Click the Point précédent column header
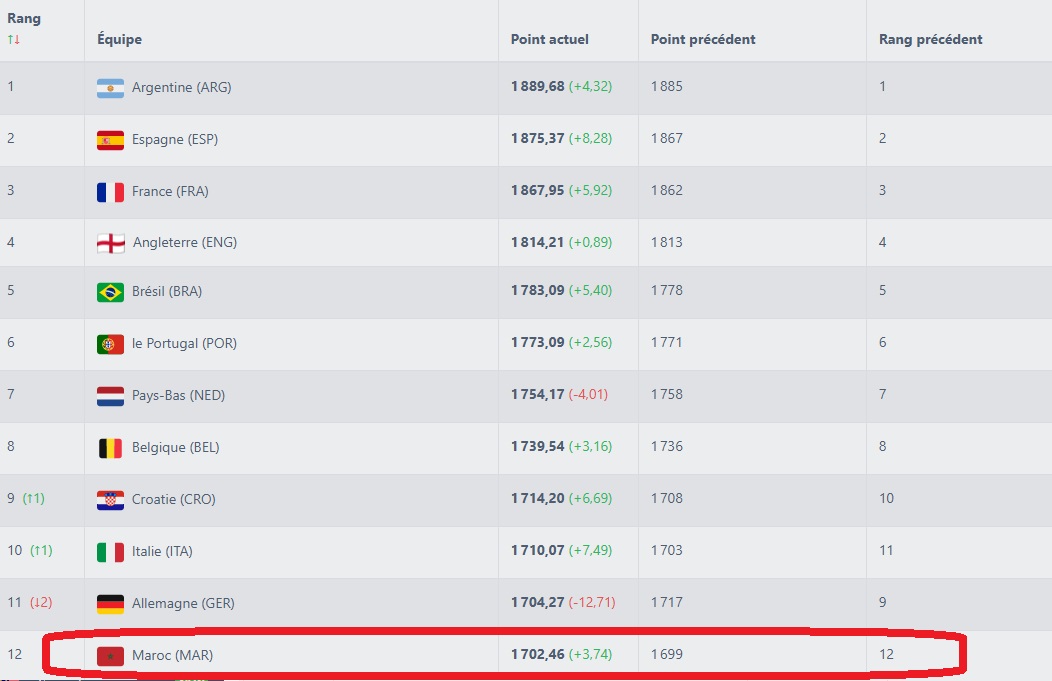Image resolution: width=1052 pixels, height=681 pixels. coord(702,40)
